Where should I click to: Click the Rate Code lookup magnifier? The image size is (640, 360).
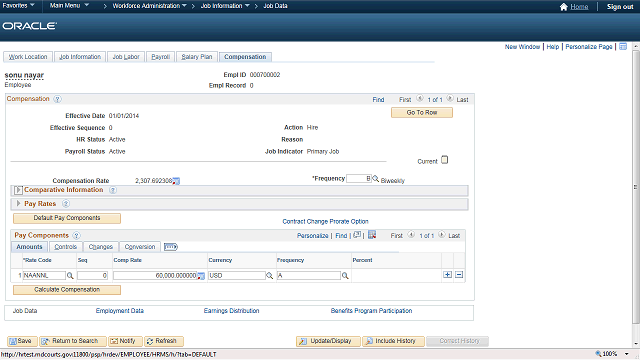tap(70, 276)
